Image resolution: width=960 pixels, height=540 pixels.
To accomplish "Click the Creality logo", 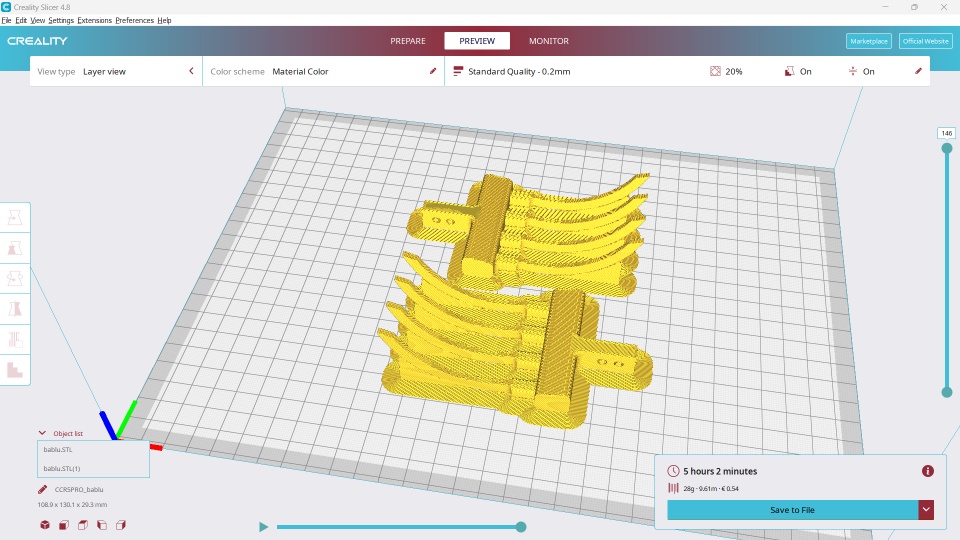I will click(x=37, y=41).
